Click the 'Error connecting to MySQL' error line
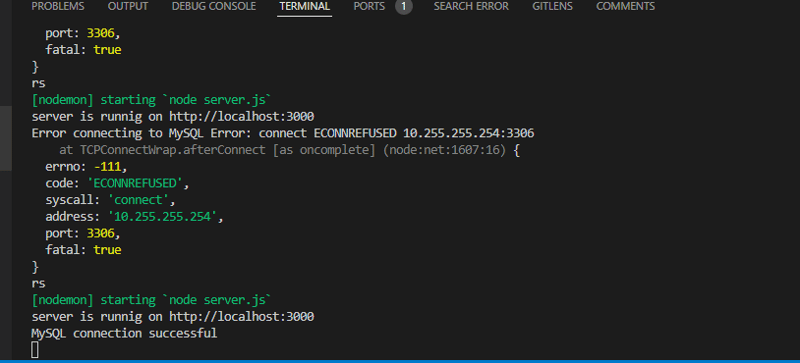The height and width of the screenshot is (363, 800). [x=283, y=133]
